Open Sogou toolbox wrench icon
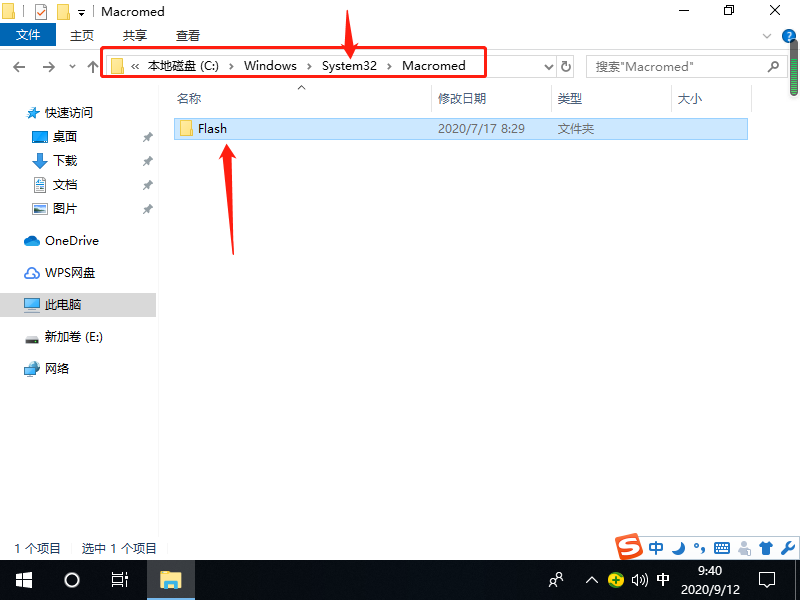800x600 pixels. pyautogui.click(x=787, y=548)
